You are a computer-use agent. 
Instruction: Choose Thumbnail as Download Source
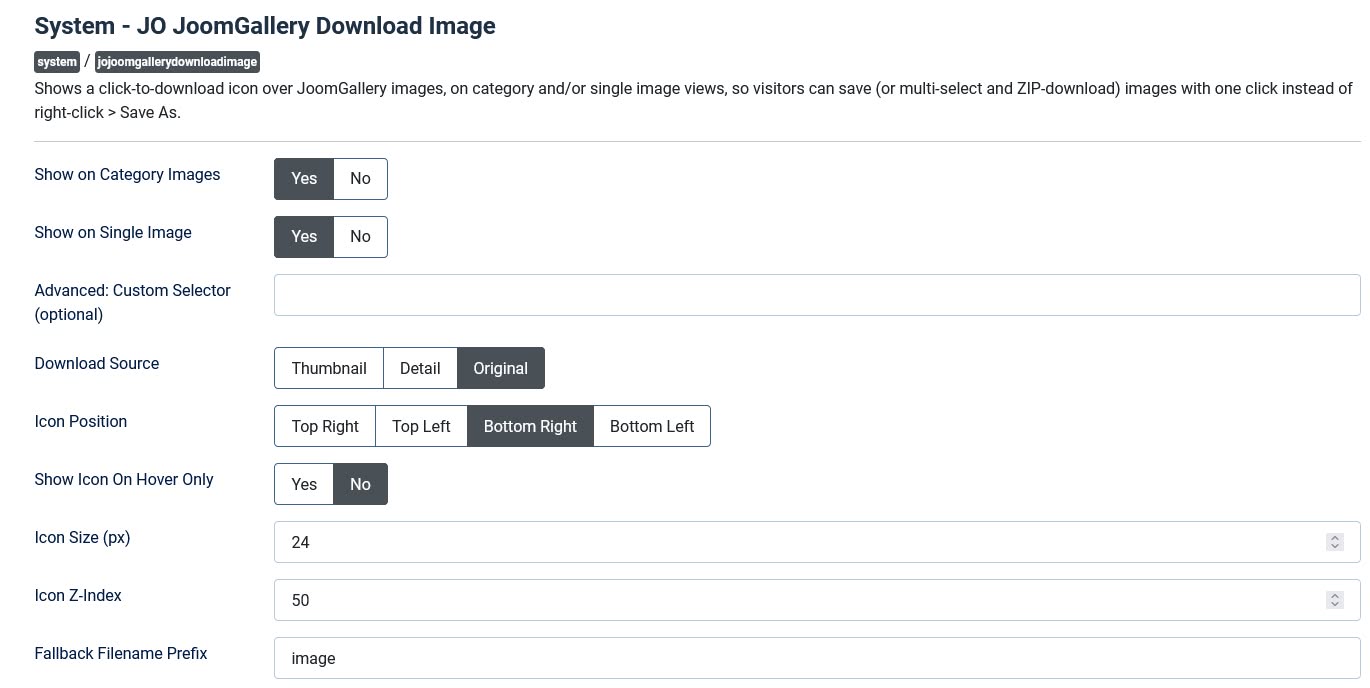[x=329, y=368]
